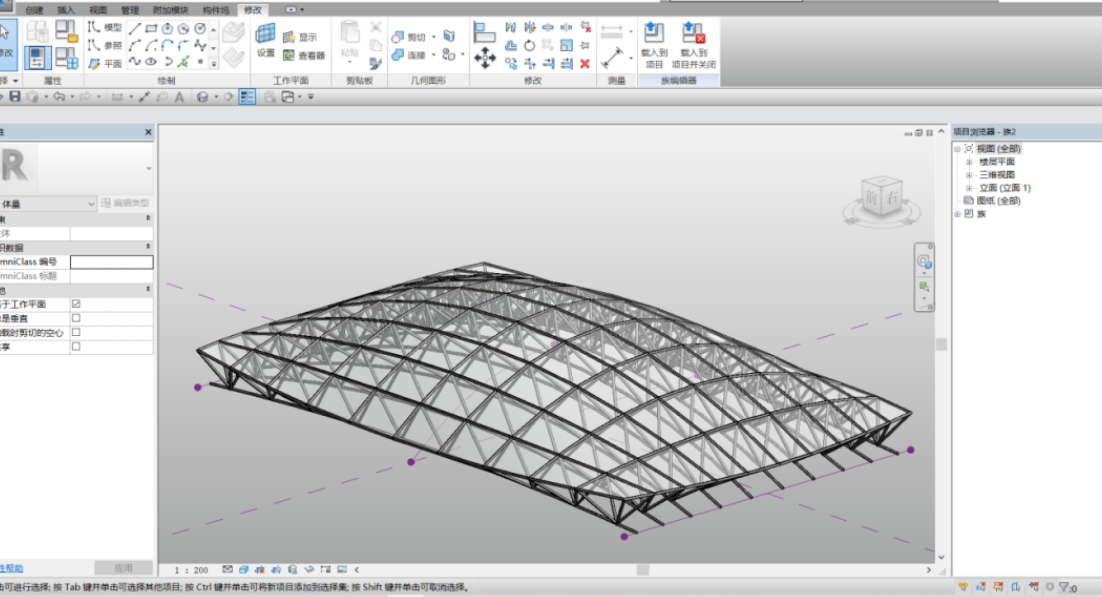Collapse the 视图 (全部) tree node
This screenshot has height=597, width=1102.
(x=957, y=149)
